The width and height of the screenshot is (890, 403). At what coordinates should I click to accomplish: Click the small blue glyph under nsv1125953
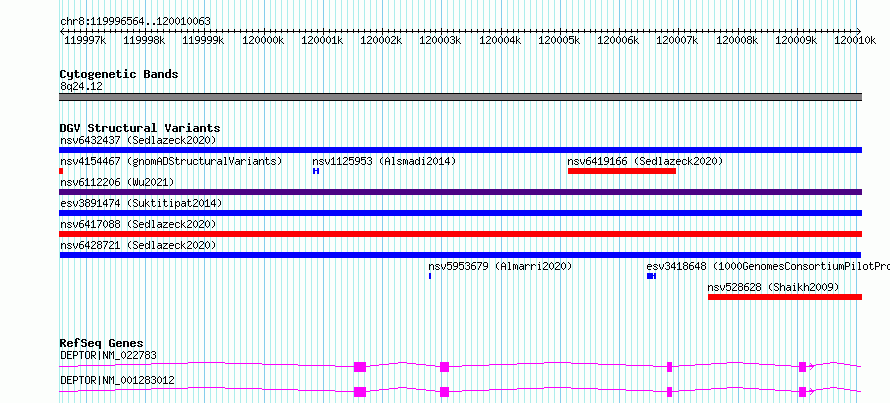[x=316, y=171]
